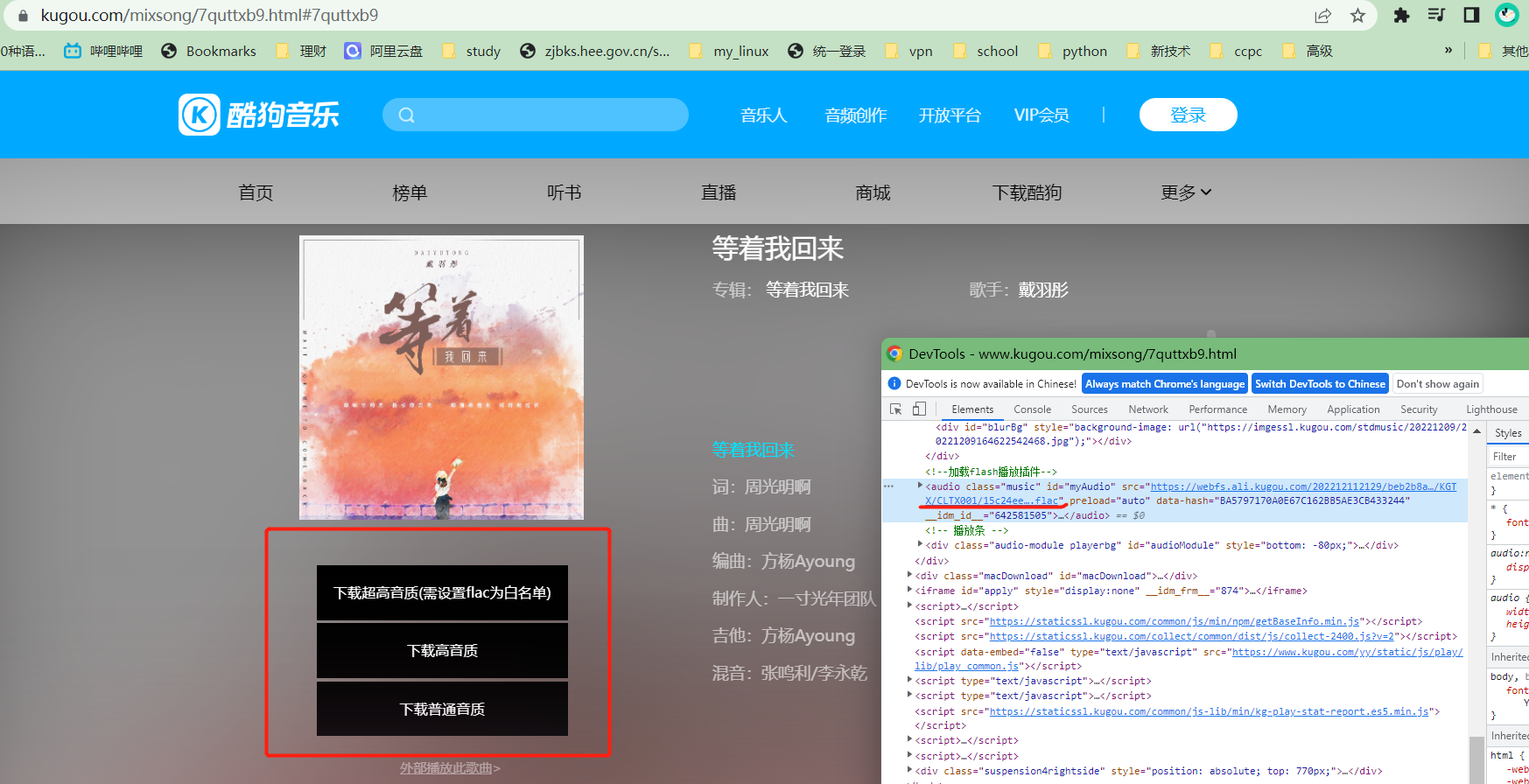Switch to the Sources tab
The width and height of the screenshot is (1529, 784).
coord(1089,409)
